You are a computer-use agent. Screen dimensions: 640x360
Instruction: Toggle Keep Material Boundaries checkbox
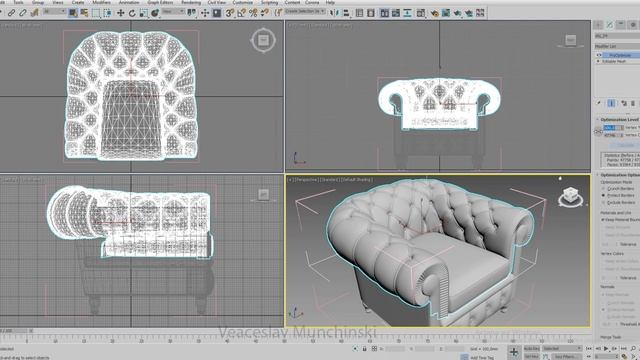point(603,220)
